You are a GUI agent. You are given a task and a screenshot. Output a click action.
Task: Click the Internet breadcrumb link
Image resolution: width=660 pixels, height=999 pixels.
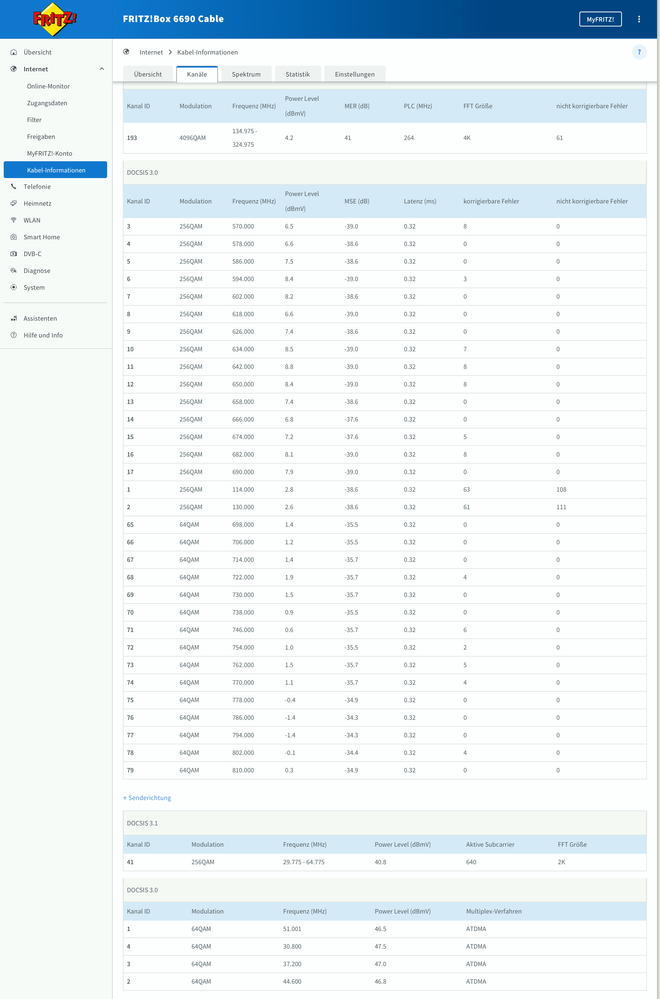pos(151,52)
